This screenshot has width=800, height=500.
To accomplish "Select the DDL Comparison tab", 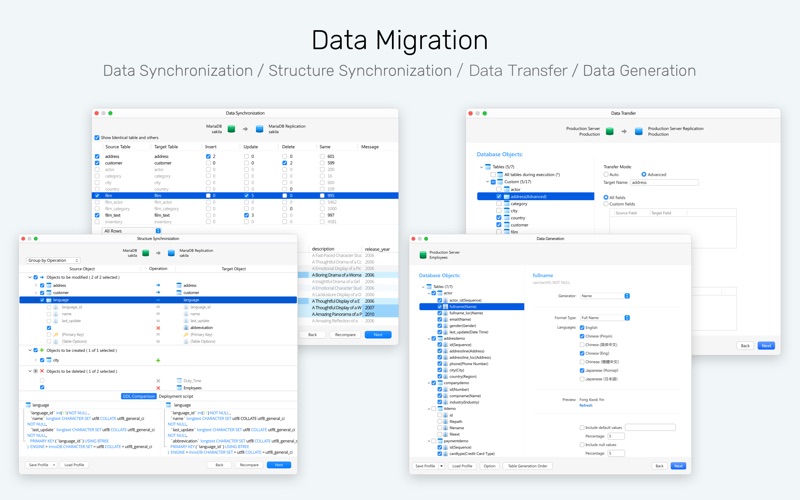I will (x=139, y=396).
